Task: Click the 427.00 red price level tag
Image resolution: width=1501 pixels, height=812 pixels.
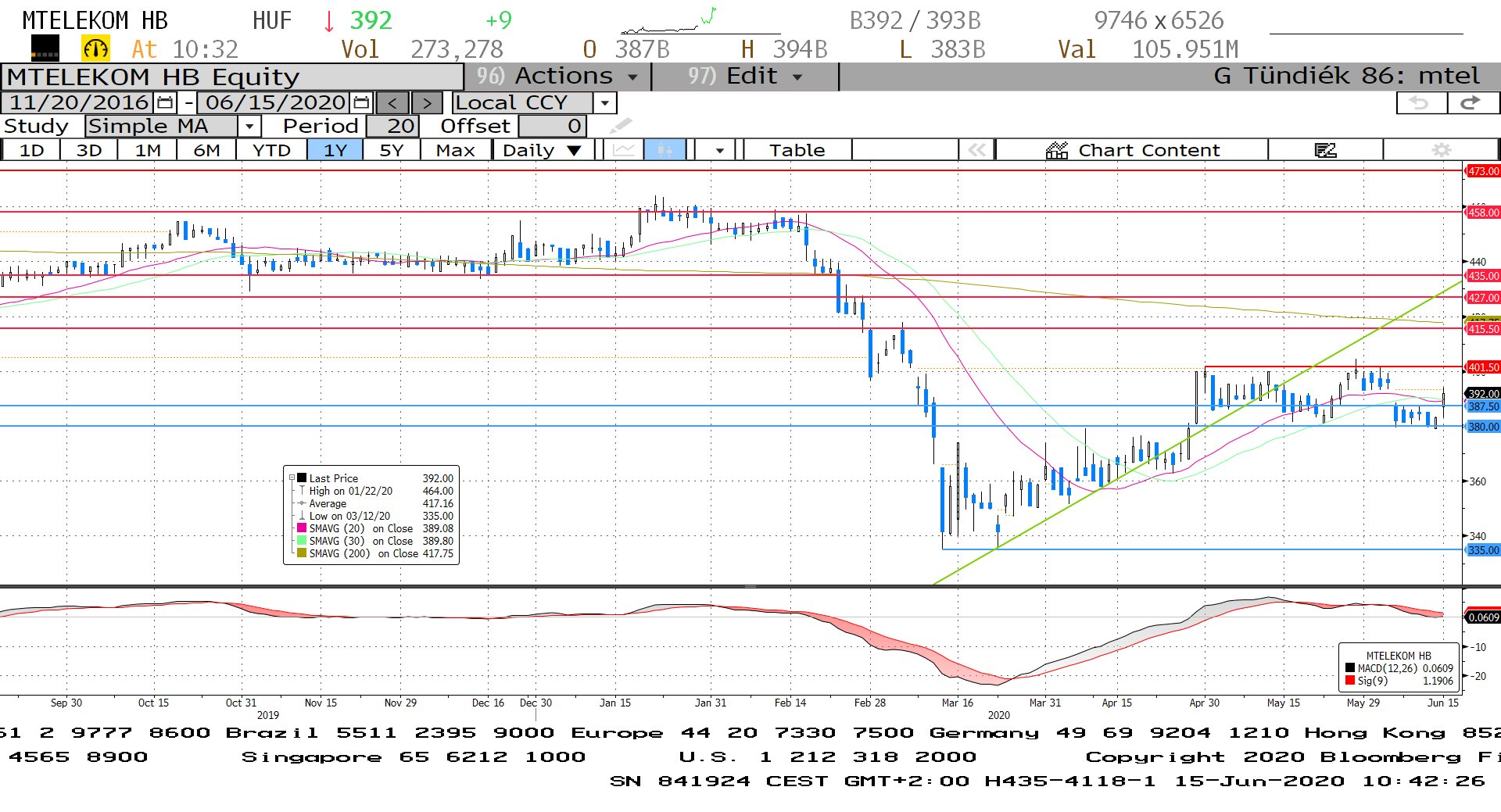Action: [1483, 298]
